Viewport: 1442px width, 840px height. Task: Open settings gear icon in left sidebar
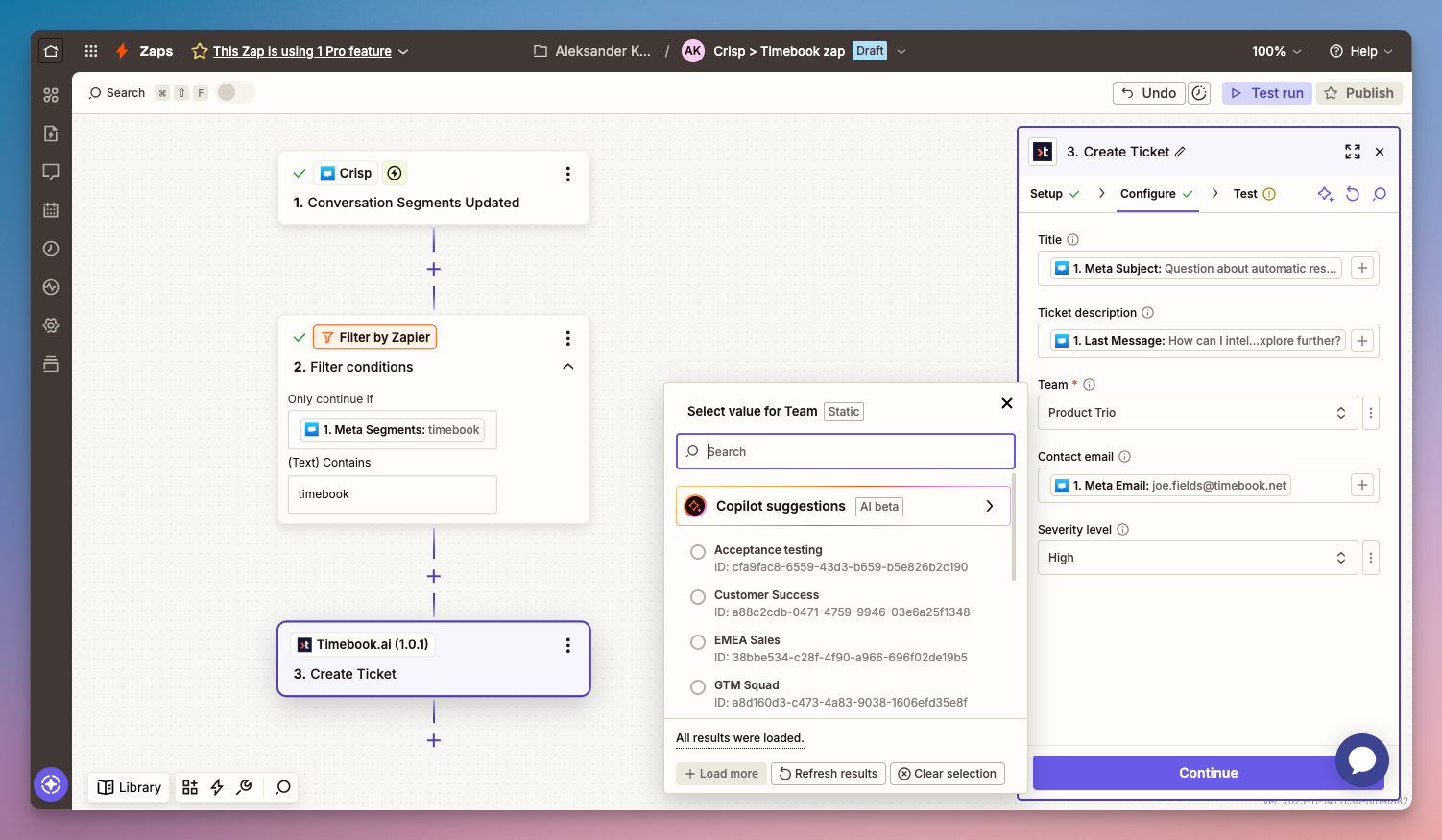click(51, 325)
